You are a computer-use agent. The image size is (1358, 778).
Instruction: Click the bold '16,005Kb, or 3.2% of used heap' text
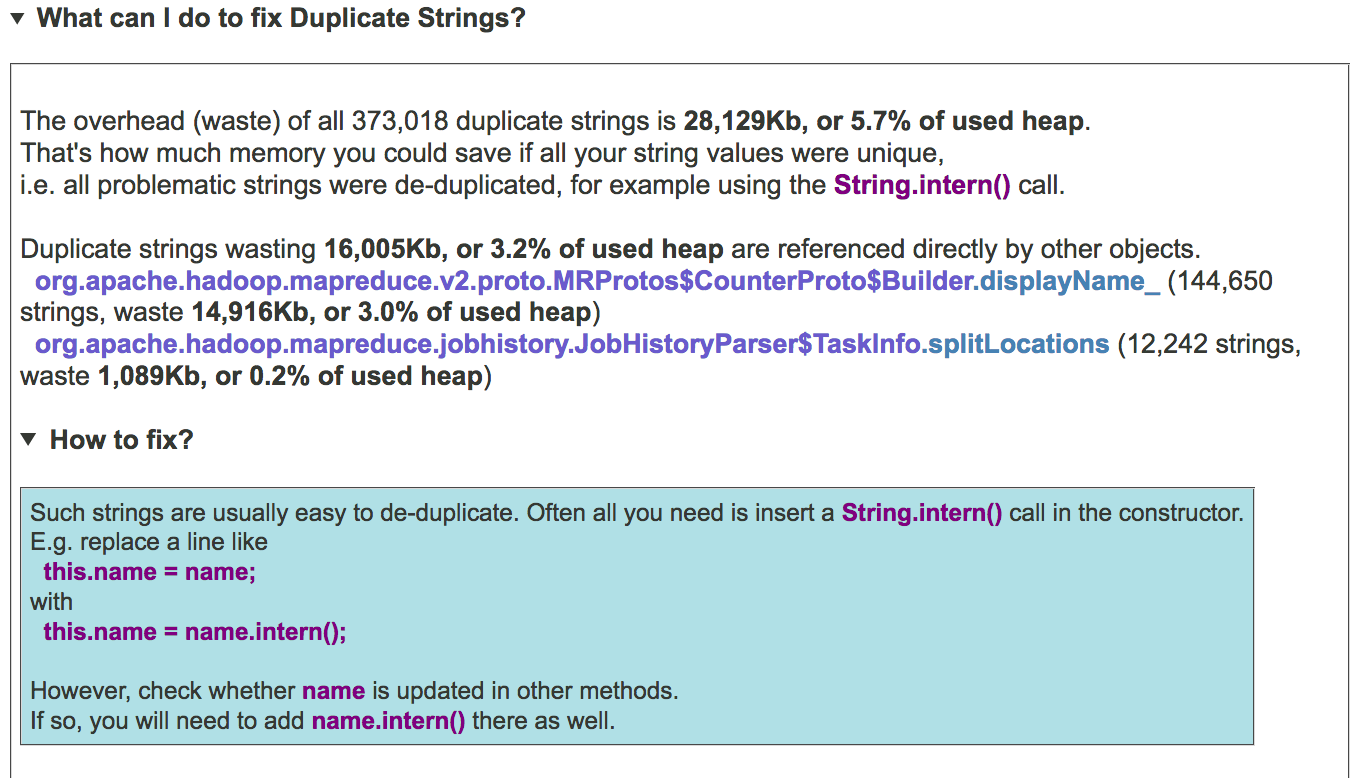[x=524, y=249]
